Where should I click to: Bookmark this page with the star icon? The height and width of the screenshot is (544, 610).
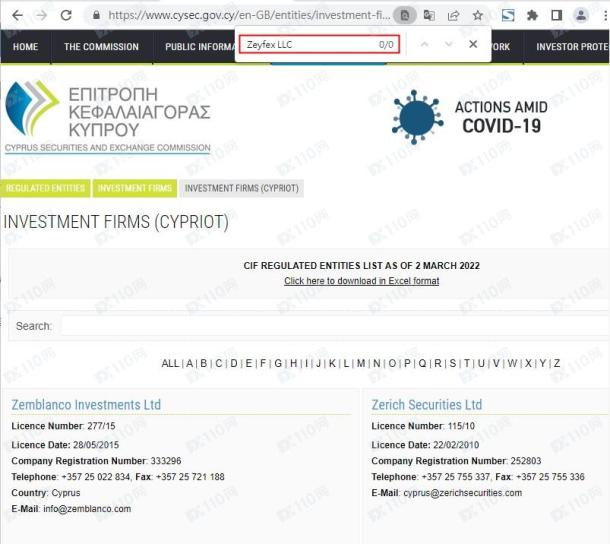tap(478, 15)
